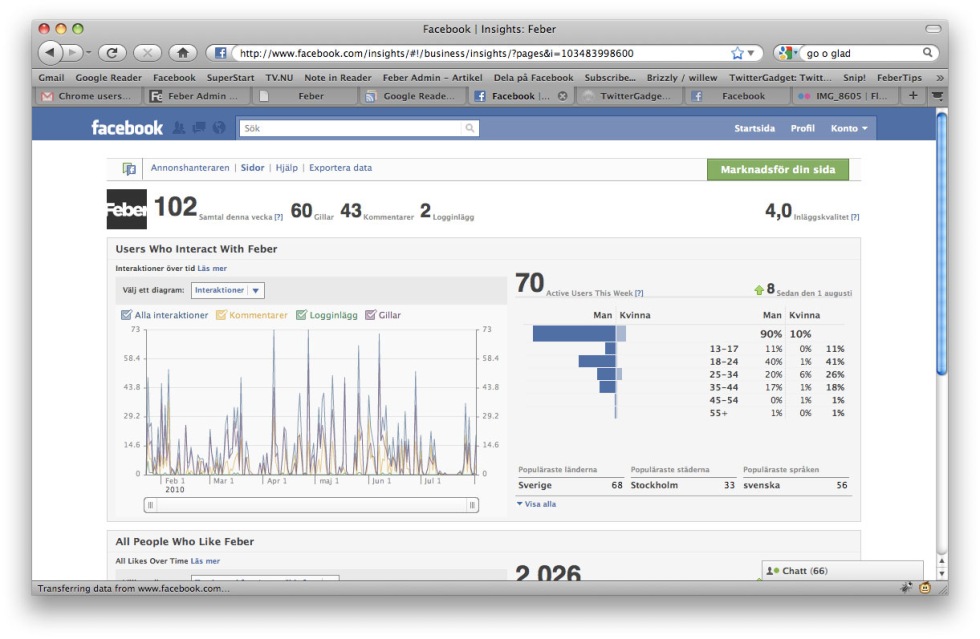Expand the Konto account menu
The image size is (980, 639).
coord(849,128)
